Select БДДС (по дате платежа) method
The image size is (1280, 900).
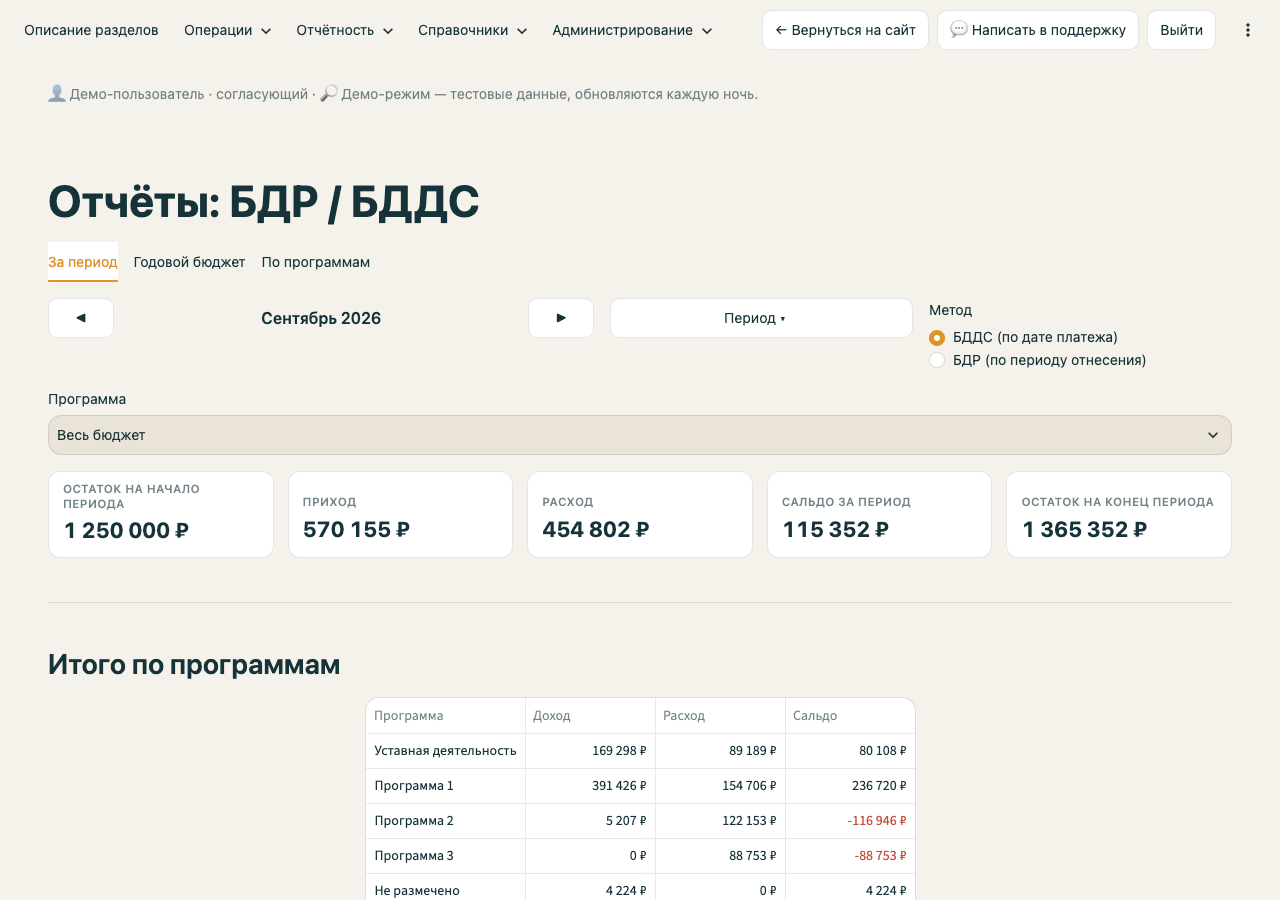1023,338
